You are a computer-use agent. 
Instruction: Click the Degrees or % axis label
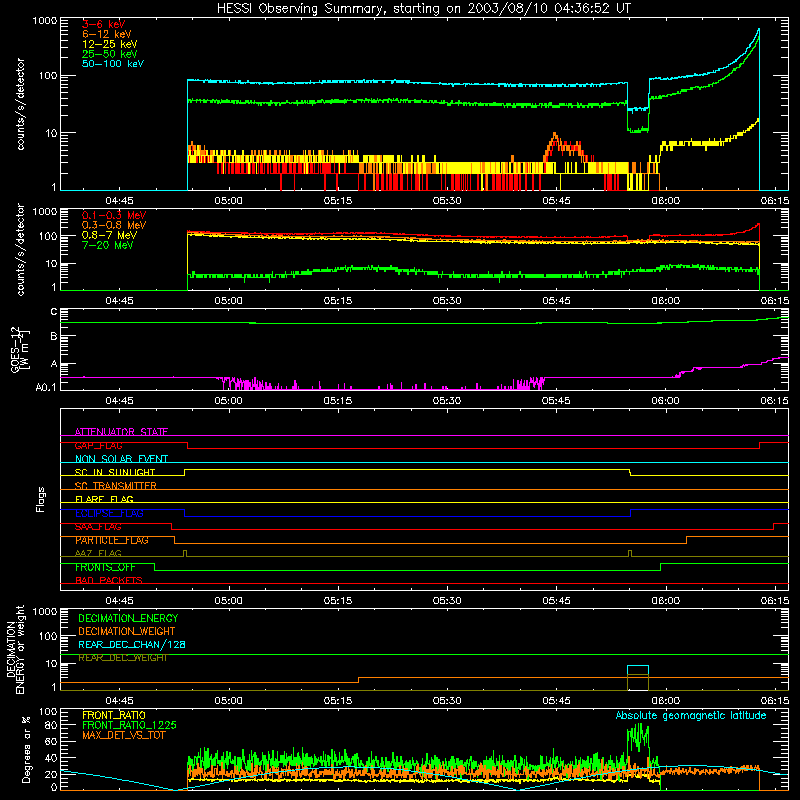(27, 750)
